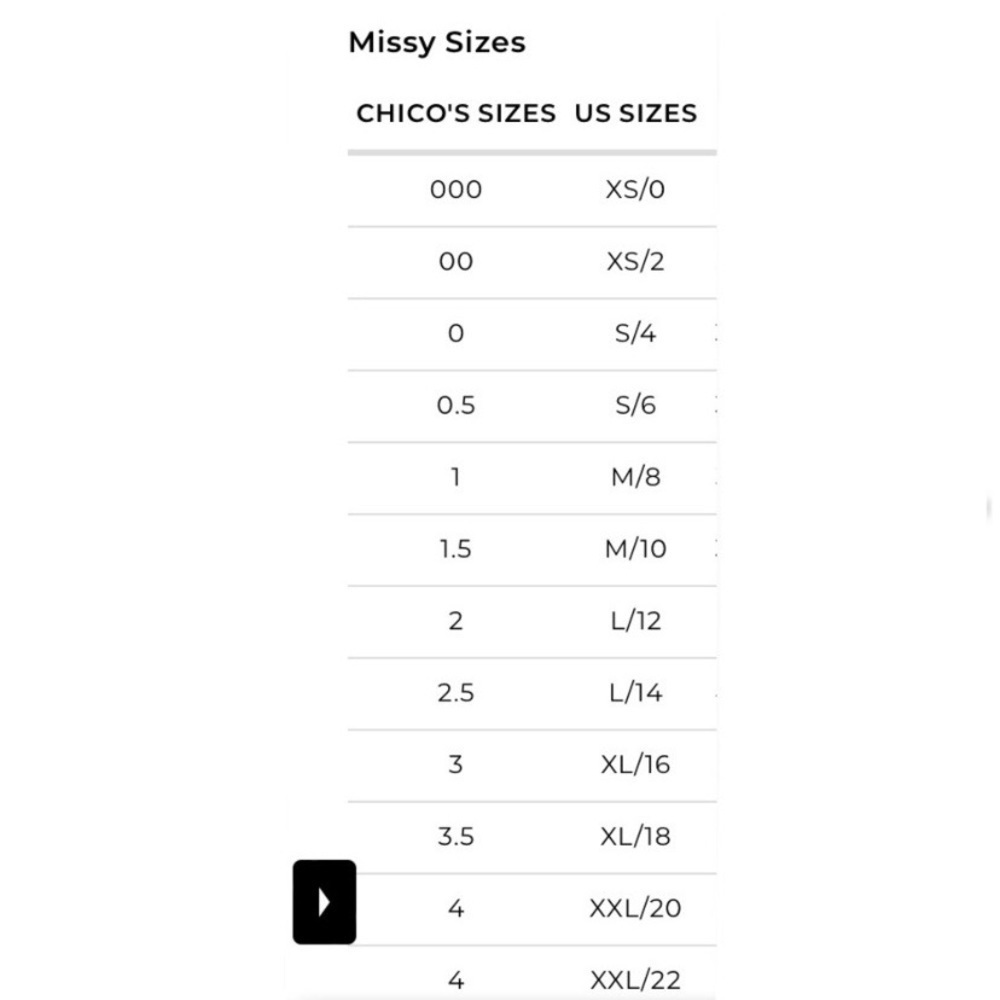This screenshot has height=1000, width=1000.
Task: Click the CHICO'S SIZES column header
Action: tap(455, 113)
